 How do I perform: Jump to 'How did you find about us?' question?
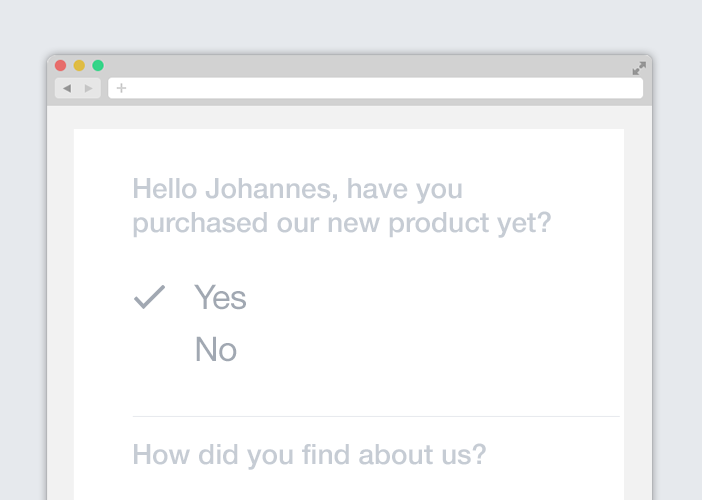coord(309,455)
